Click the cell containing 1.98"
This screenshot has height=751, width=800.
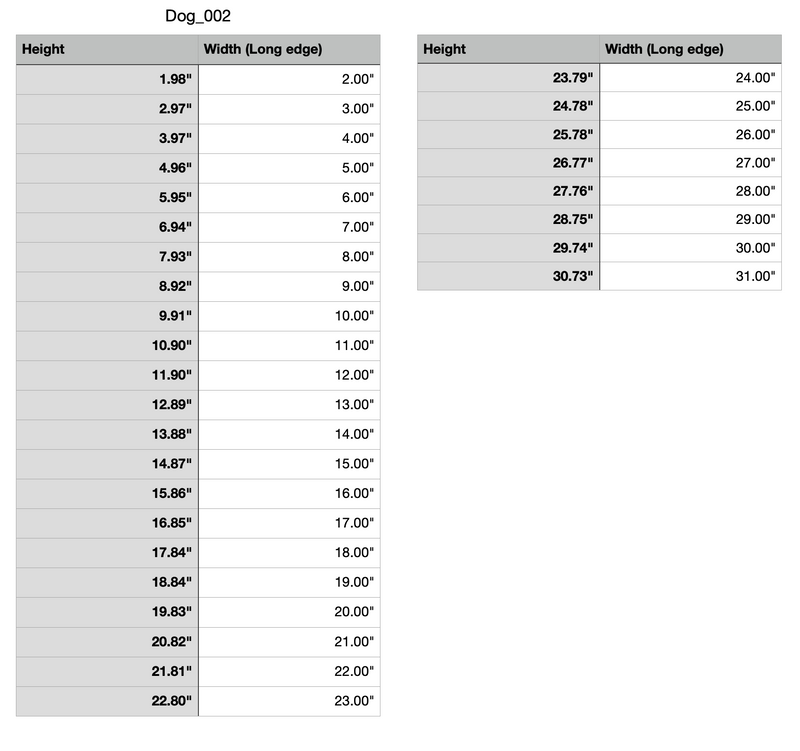pos(107,79)
